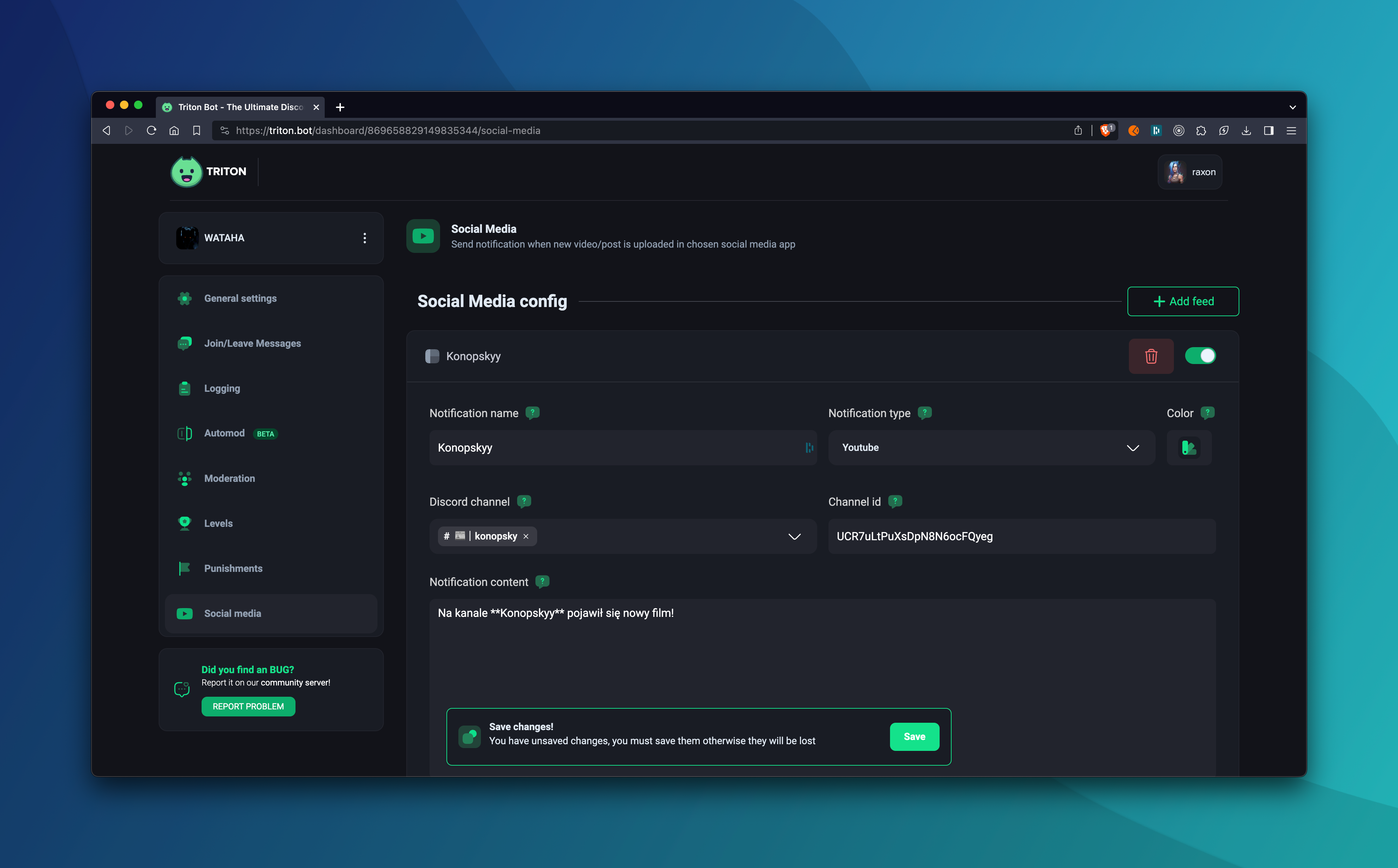Click the Brave Shields icon in address bar
This screenshot has height=868, width=1398.
[x=1105, y=130]
